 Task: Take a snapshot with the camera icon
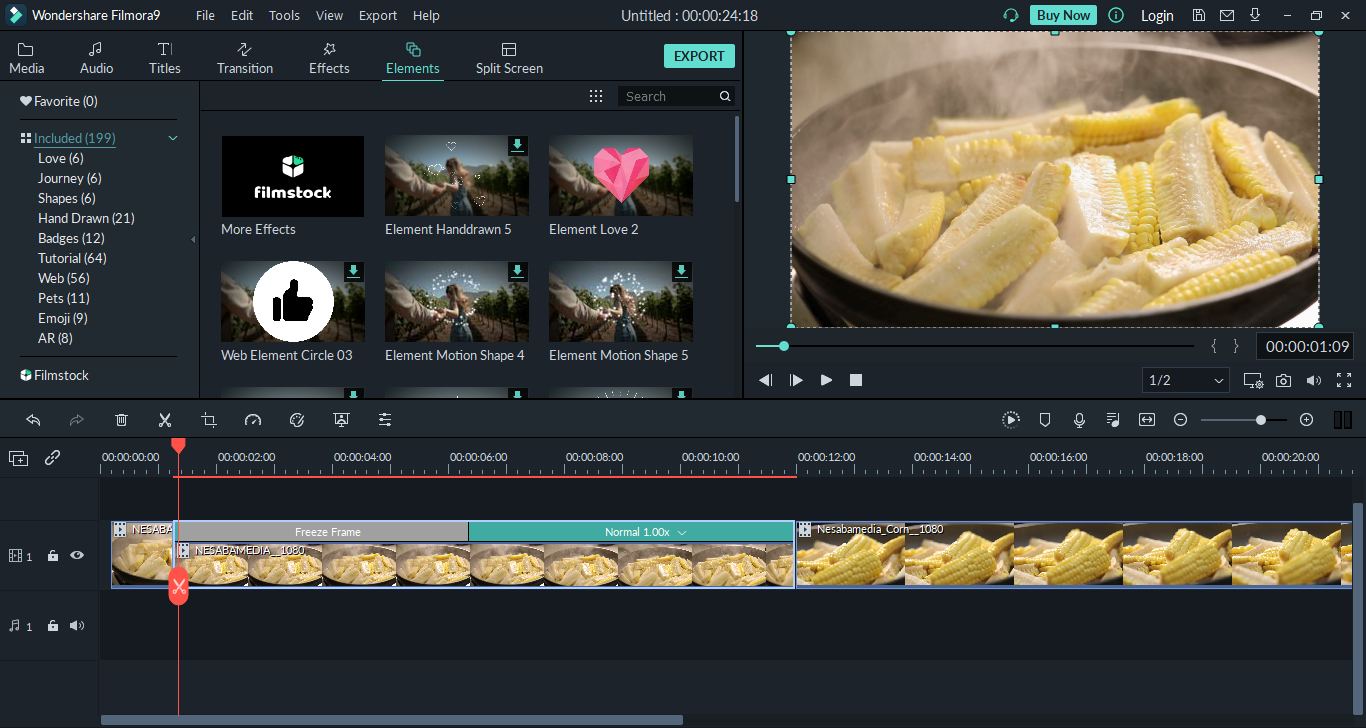[1283, 380]
